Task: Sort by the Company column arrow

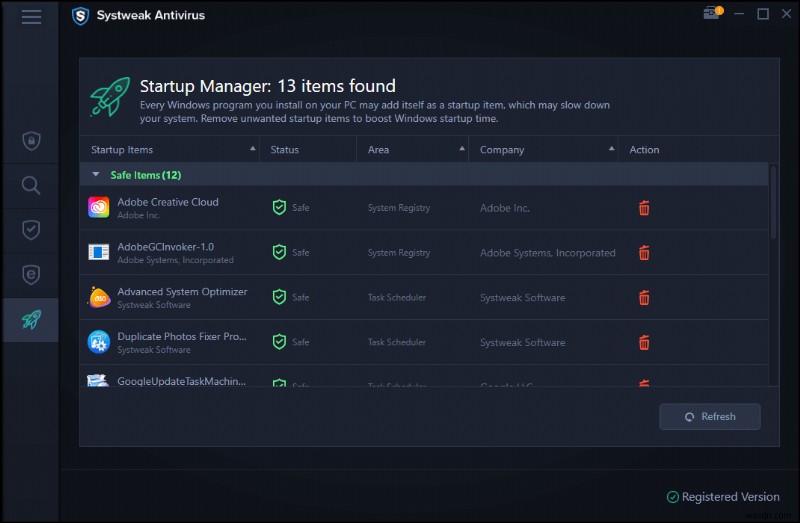Action: pos(611,150)
